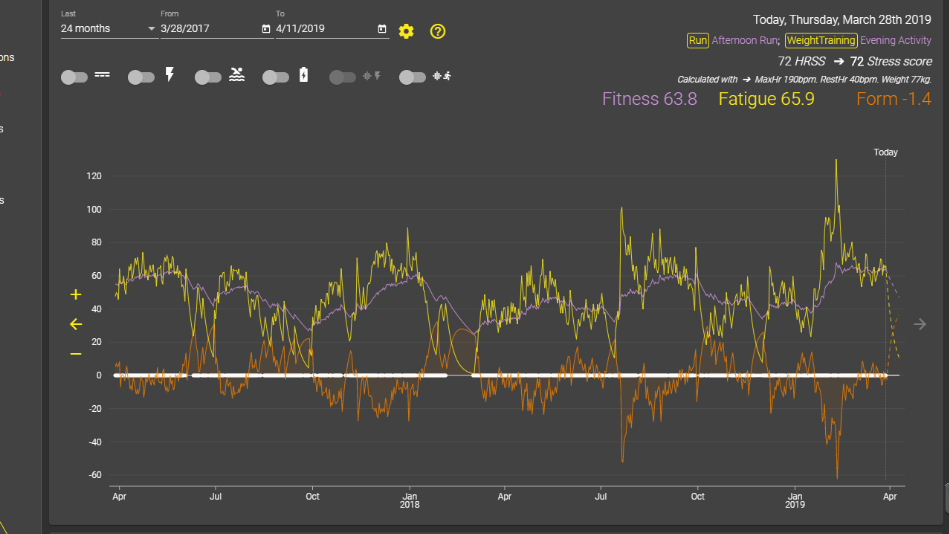Move chart forward with grey right arrow

tap(920, 325)
